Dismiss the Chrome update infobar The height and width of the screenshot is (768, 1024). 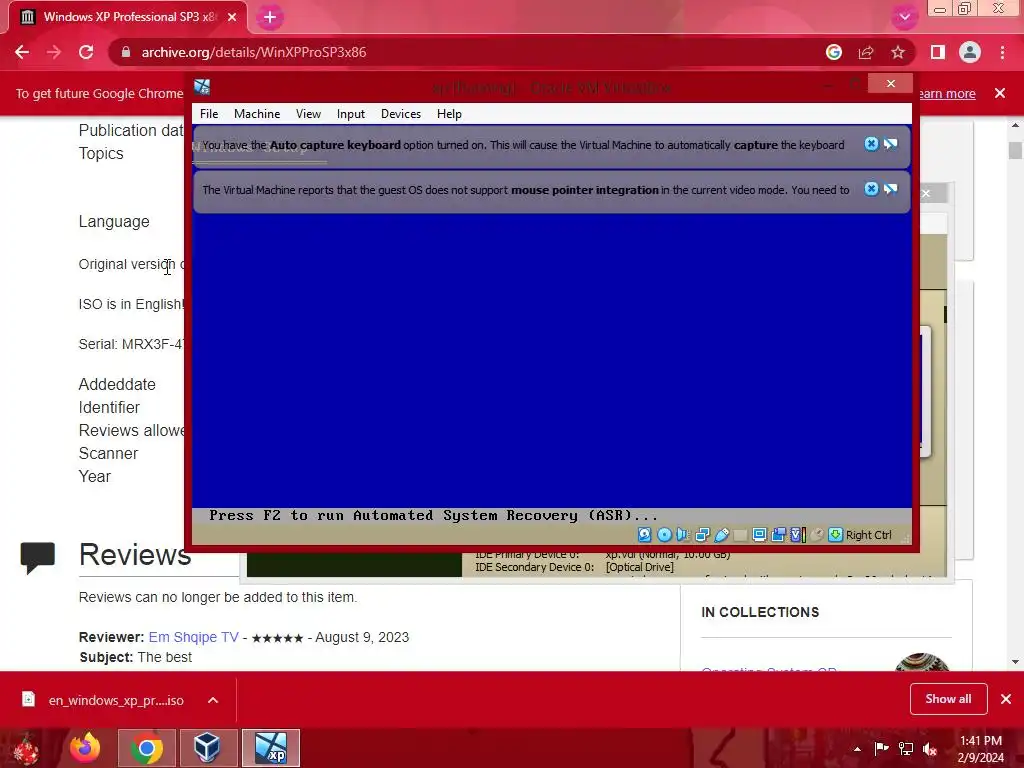[1000, 93]
